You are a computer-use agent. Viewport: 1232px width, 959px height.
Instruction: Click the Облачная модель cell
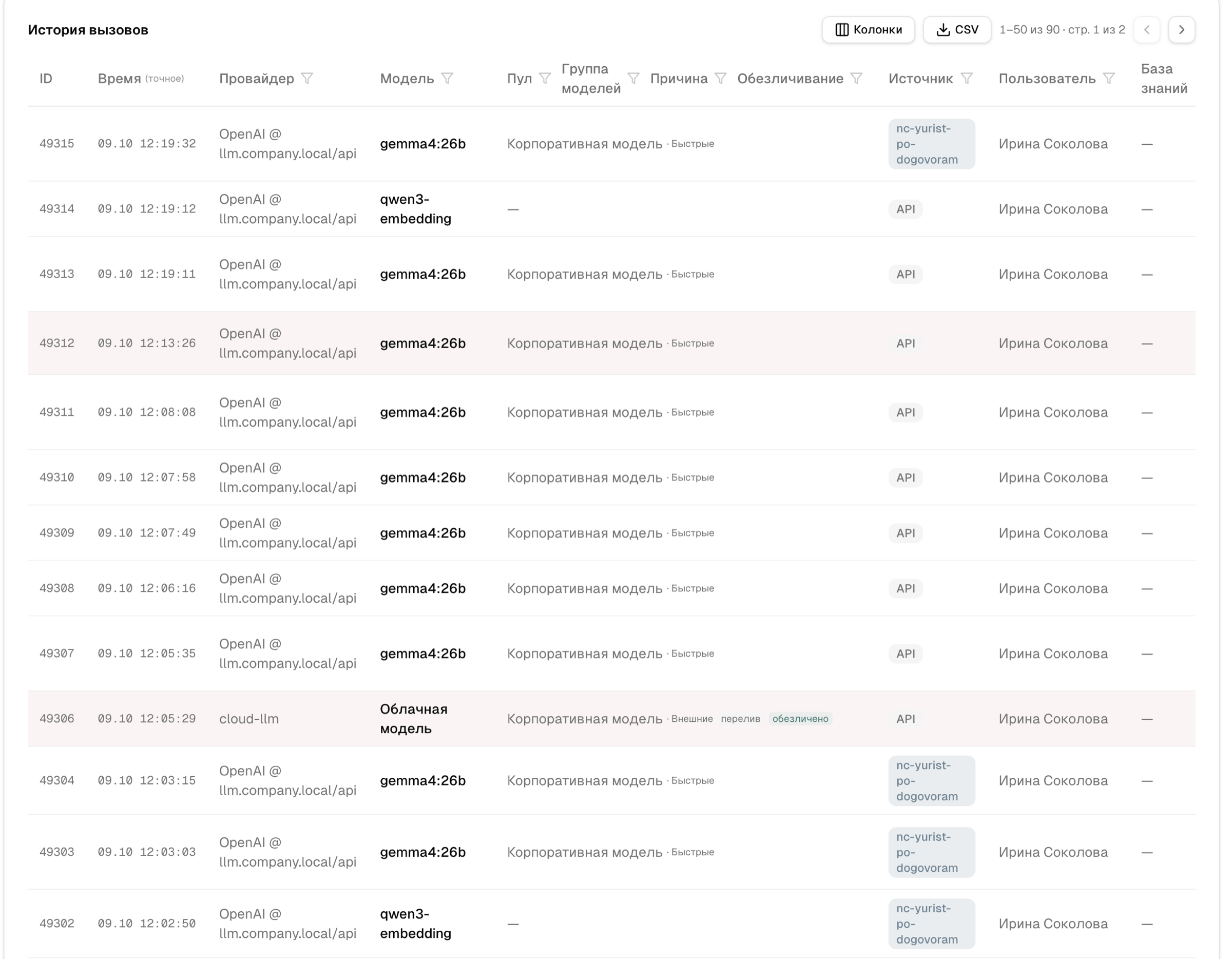tap(414, 719)
